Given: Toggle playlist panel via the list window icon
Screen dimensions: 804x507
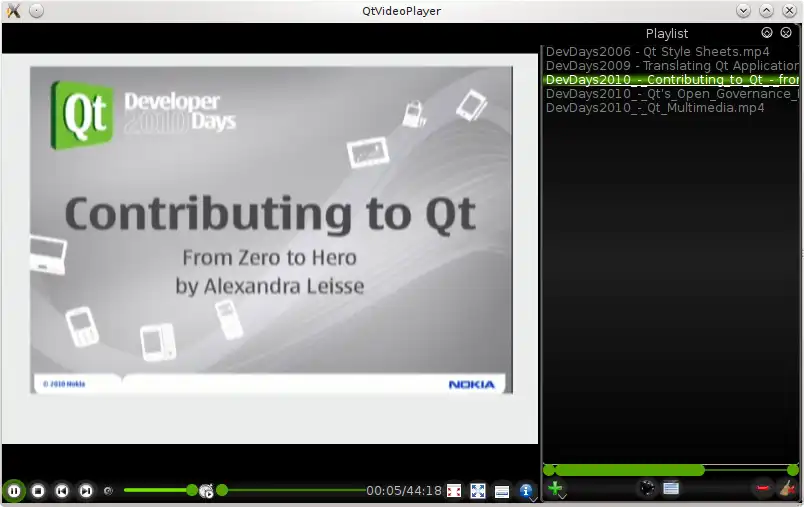Looking at the screenshot, I should click(x=502, y=491).
